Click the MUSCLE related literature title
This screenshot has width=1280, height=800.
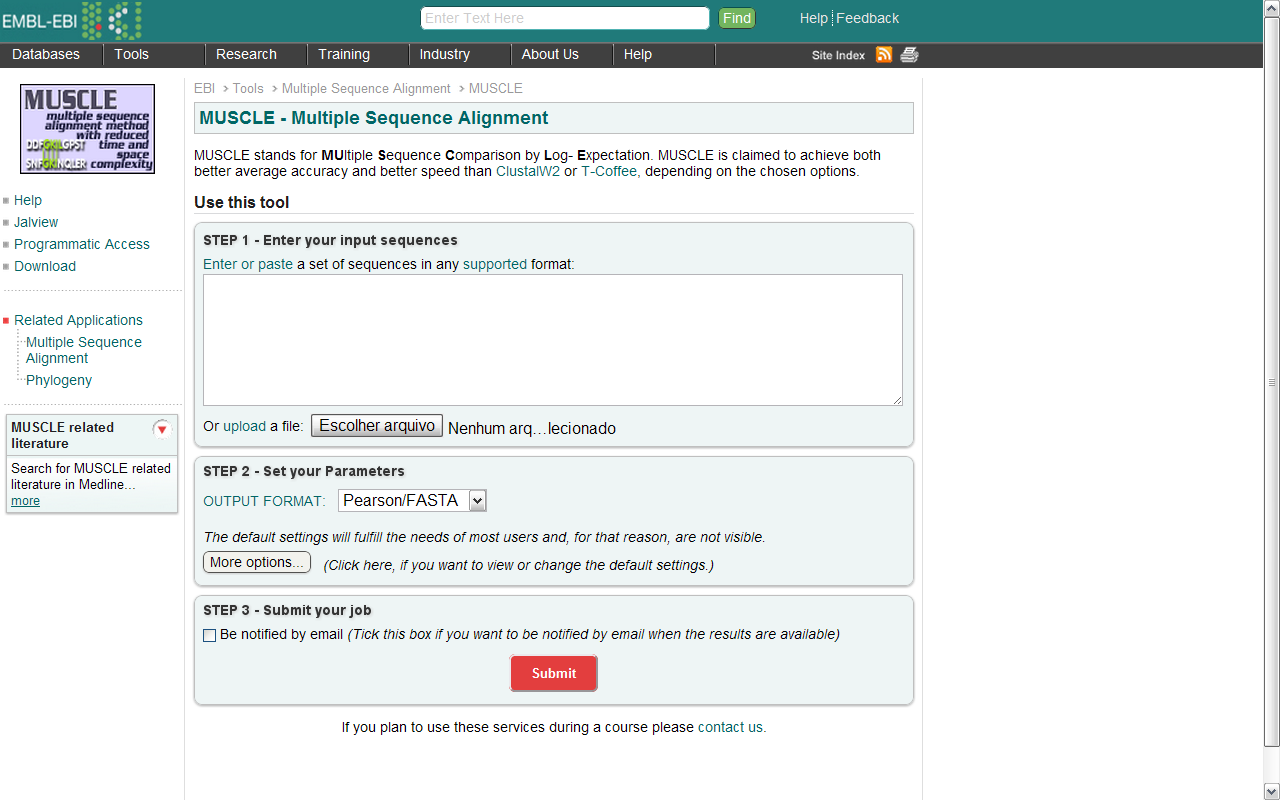tap(62, 435)
